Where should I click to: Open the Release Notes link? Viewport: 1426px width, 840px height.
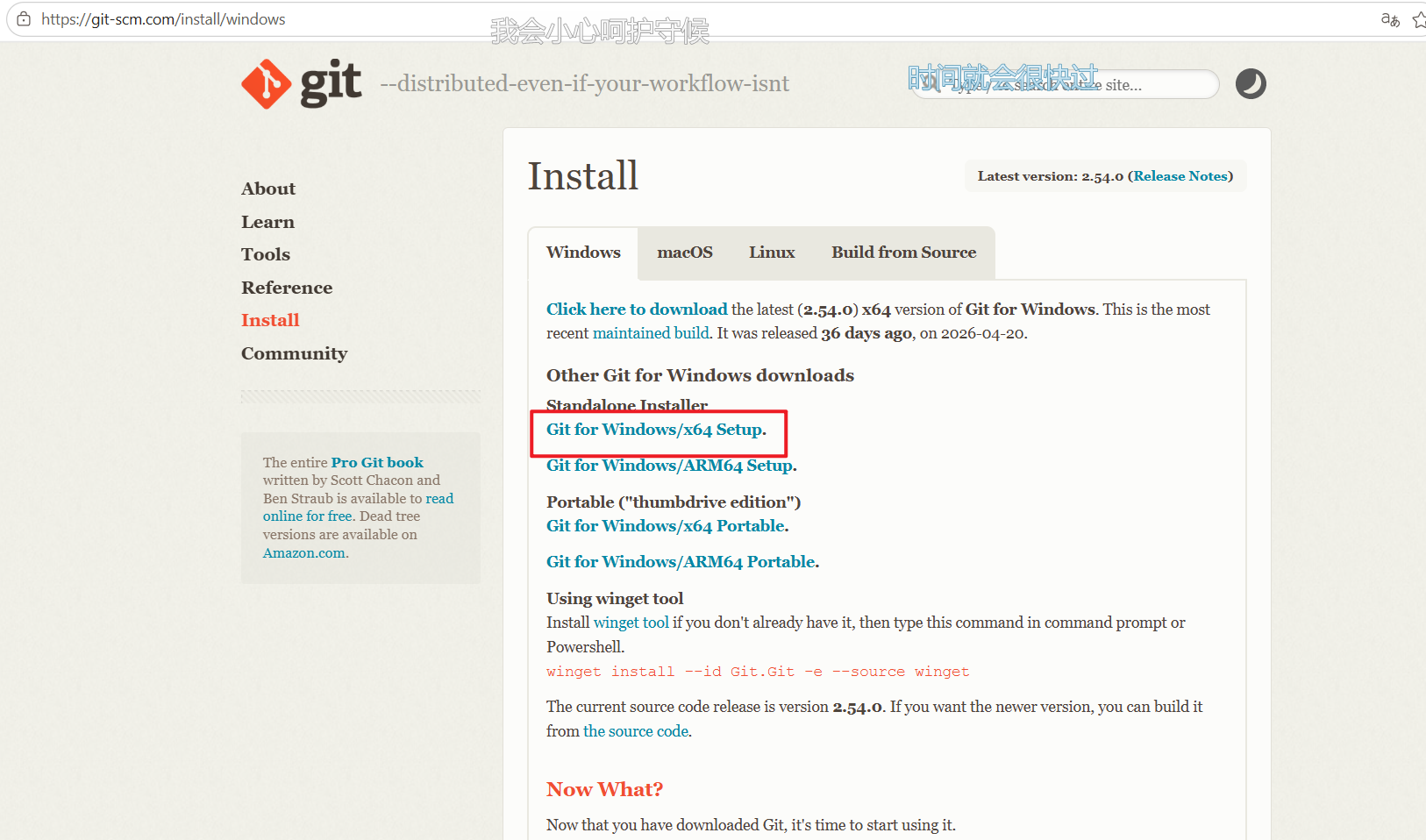point(1180,176)
